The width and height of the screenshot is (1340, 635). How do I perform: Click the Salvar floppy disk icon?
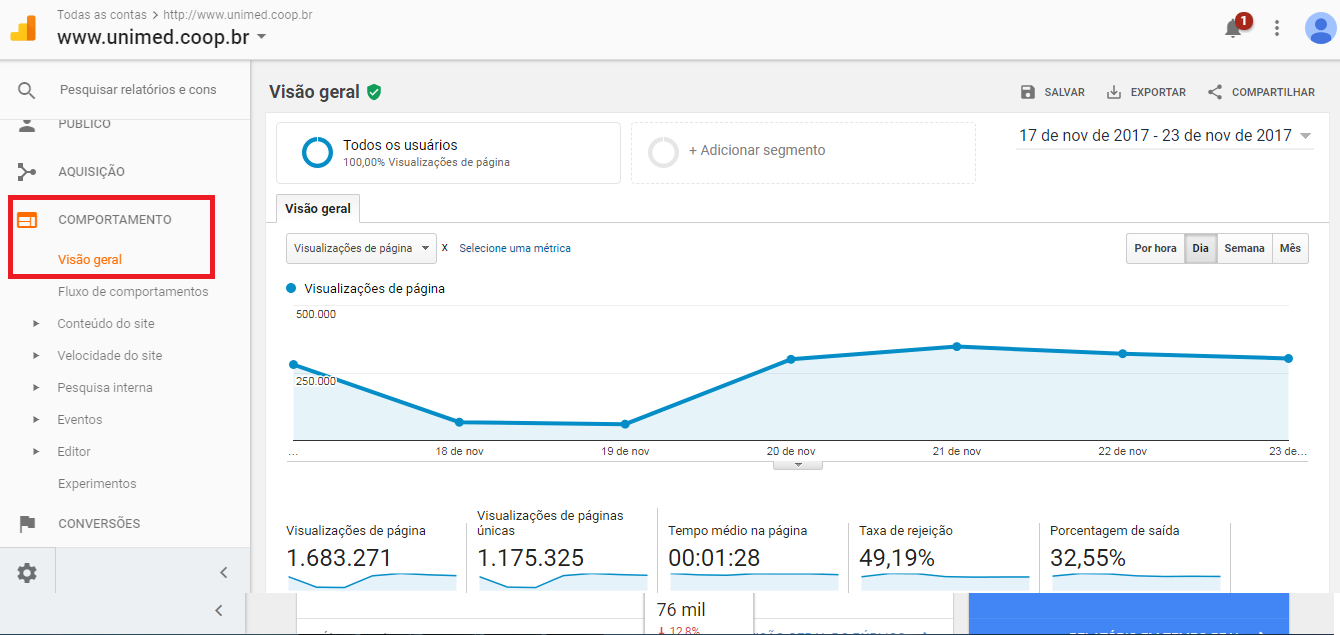point(1028,92)
